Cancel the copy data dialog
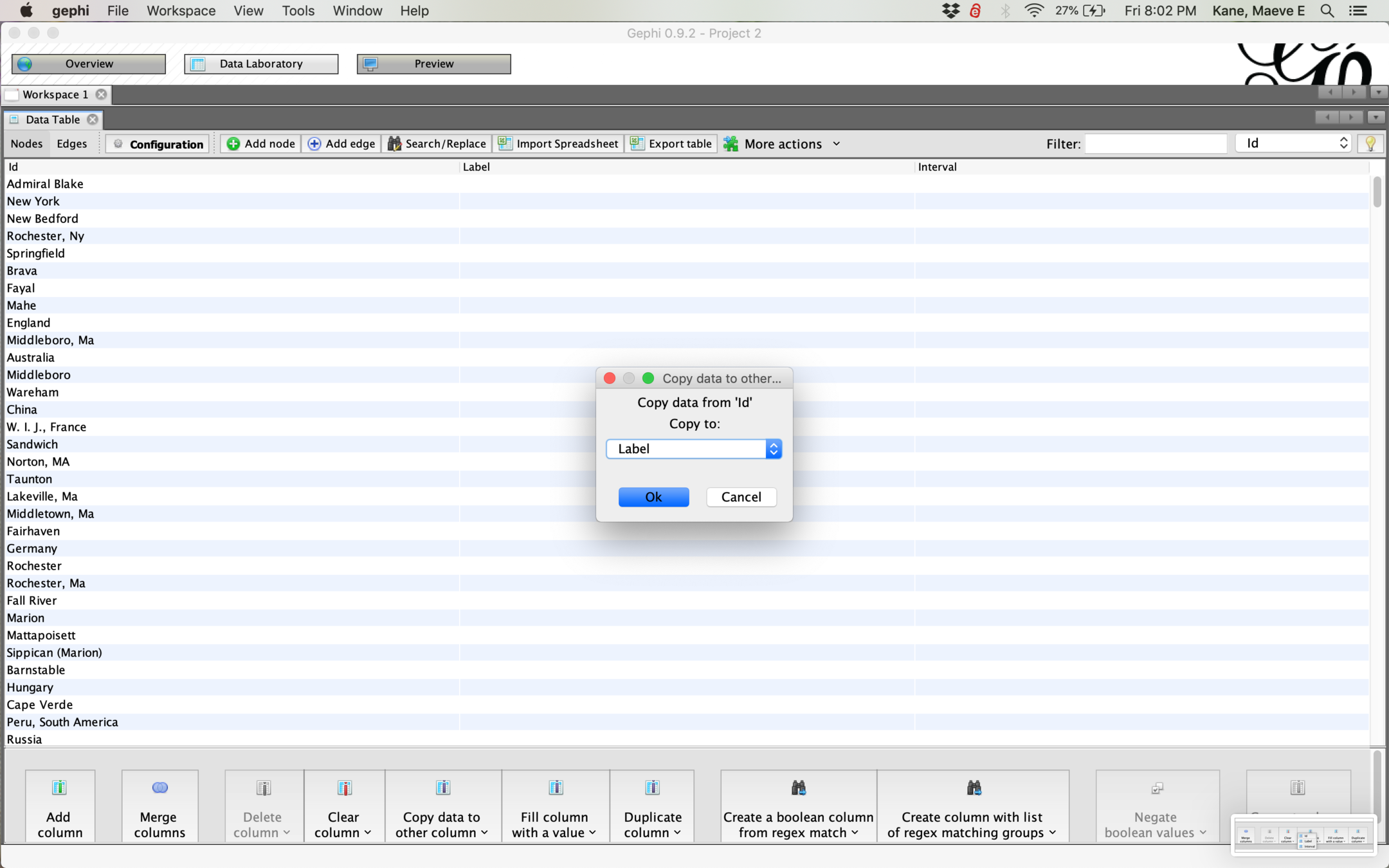This screenshot has height=868, width=1389. [741, 497]
